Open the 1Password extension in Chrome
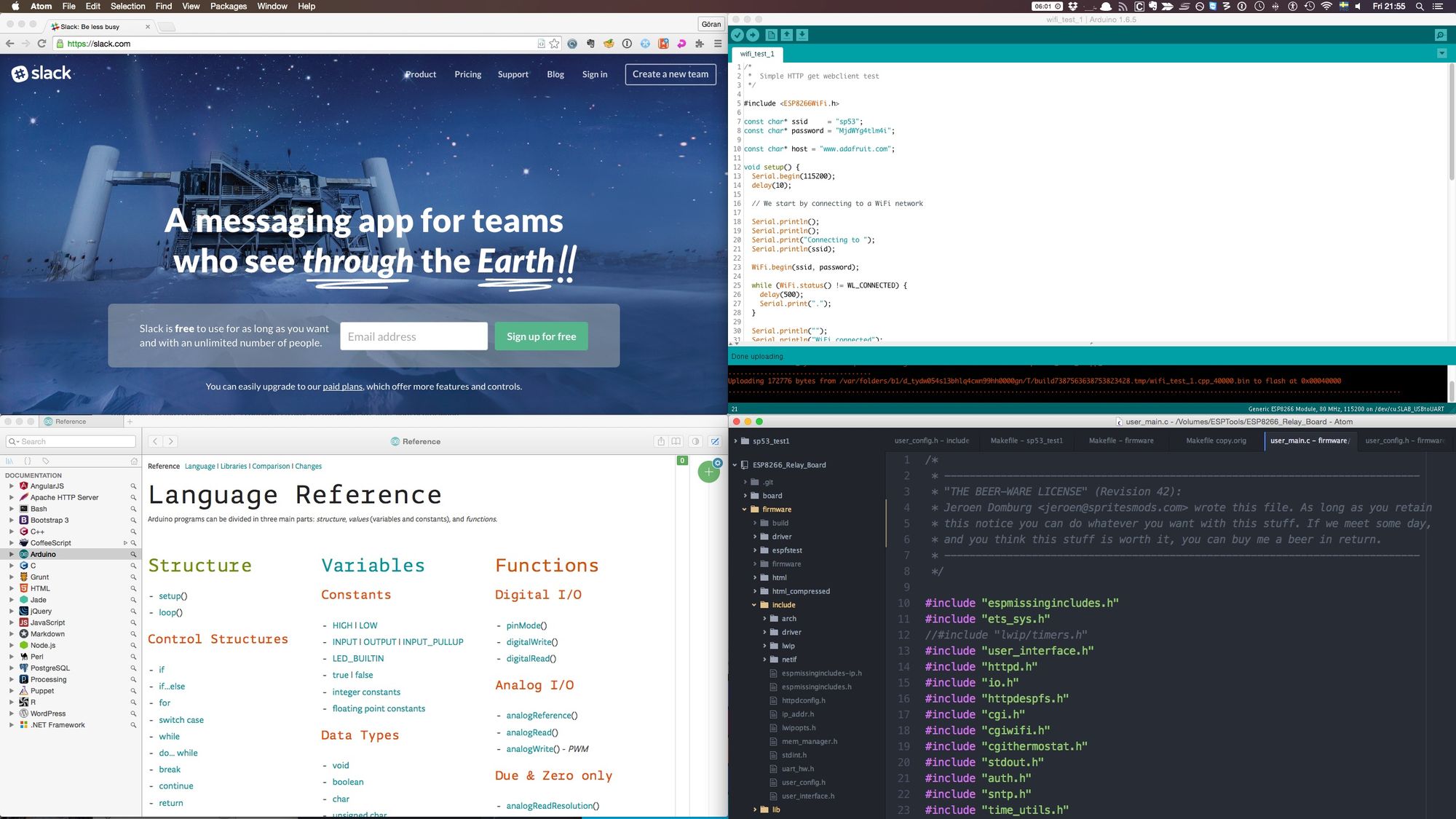Image resolution: width=1456 pixels, height=819 pixels. pyautogui.click(x=627, y=44)
